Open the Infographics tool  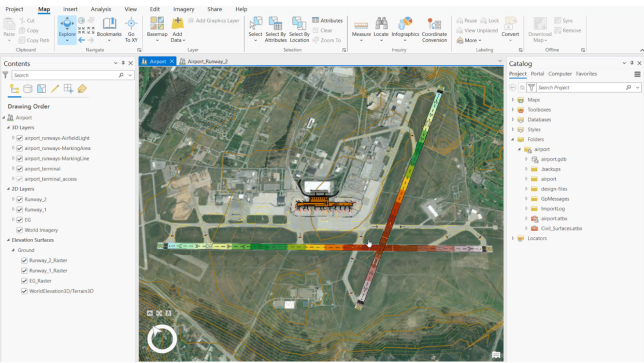[x=405, y=29]
